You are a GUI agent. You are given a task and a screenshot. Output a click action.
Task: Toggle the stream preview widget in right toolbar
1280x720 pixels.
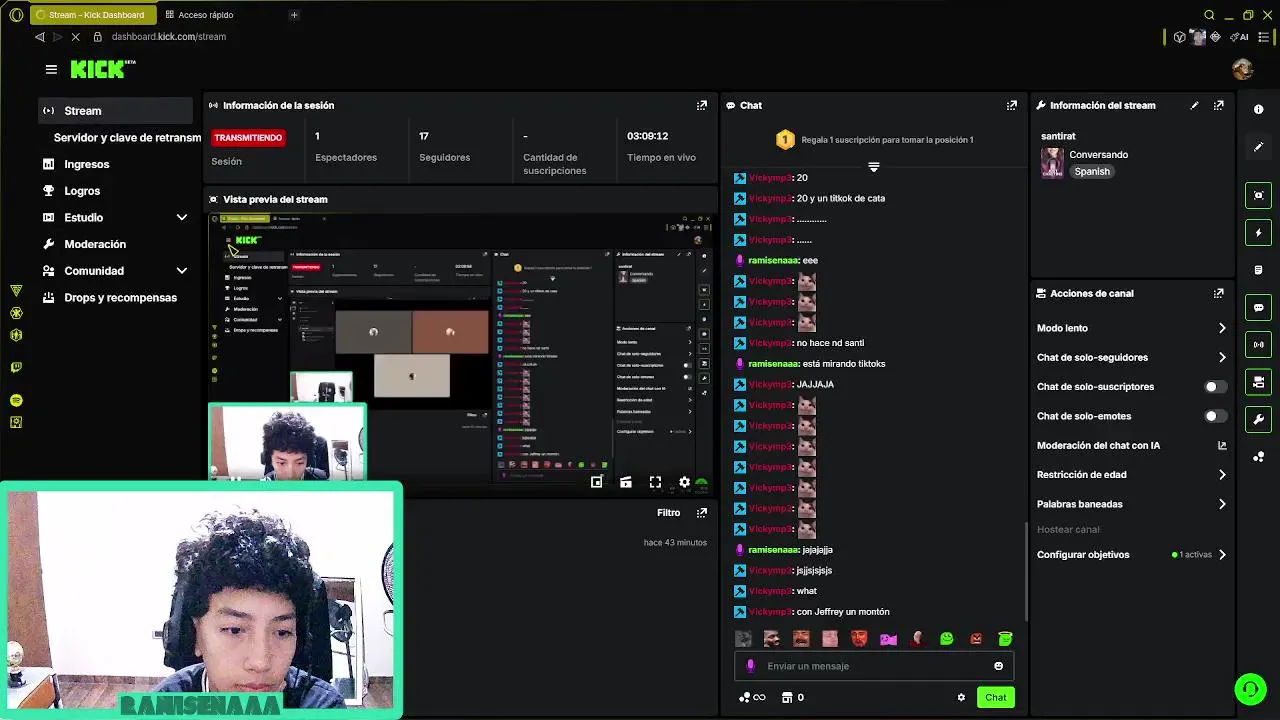click(x=1259, y=195)
